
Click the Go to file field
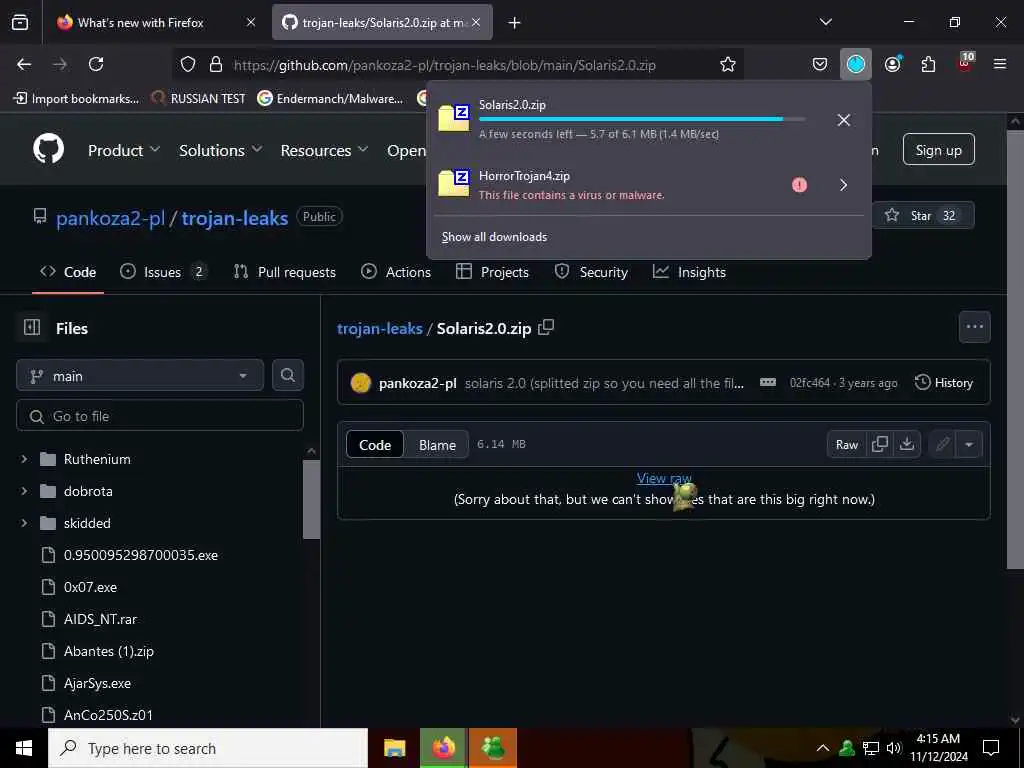click(x=160, y=415)
